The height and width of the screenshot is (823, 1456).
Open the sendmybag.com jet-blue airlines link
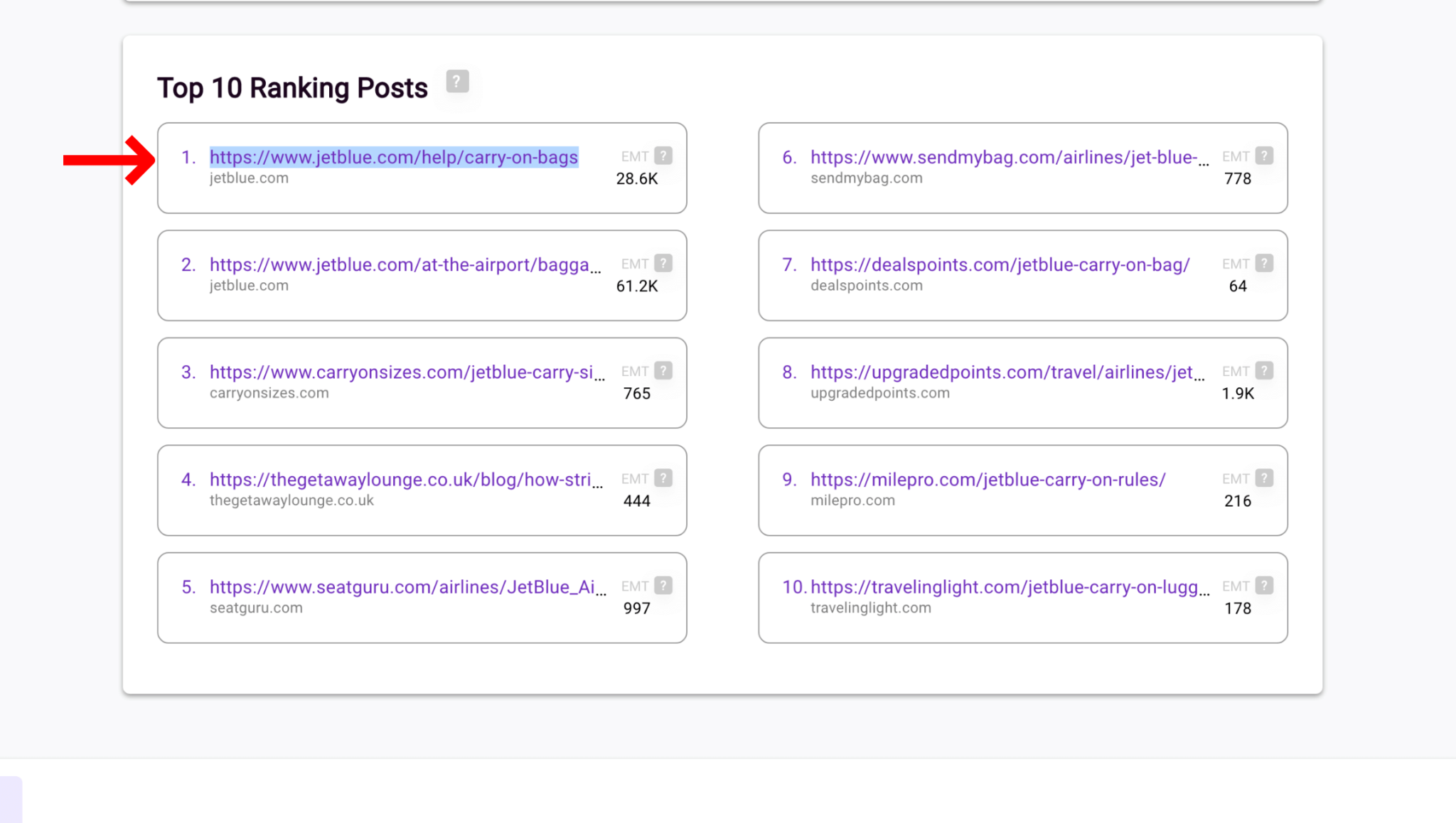tap(1008, 157)
